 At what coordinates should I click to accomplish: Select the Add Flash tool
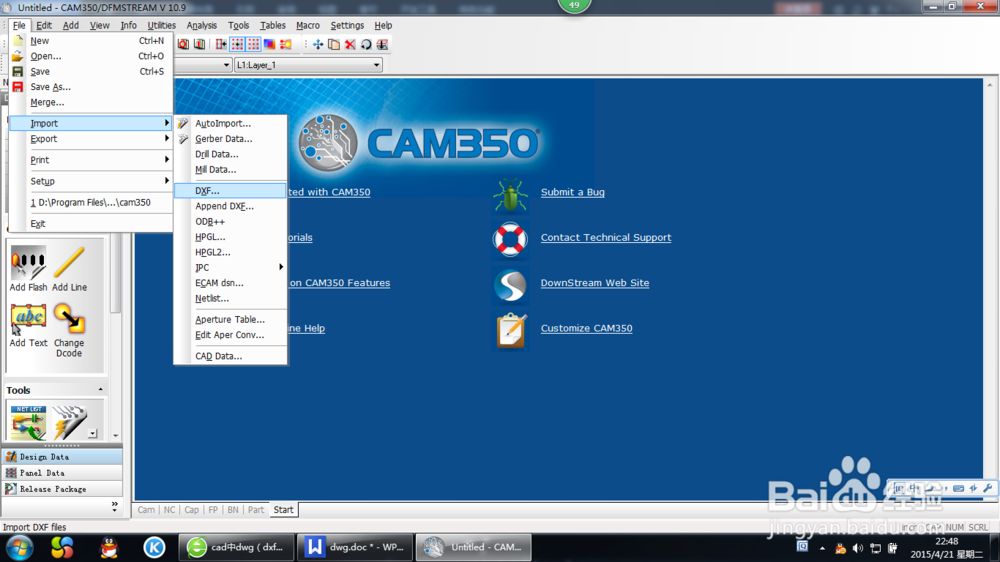(28, 269)
